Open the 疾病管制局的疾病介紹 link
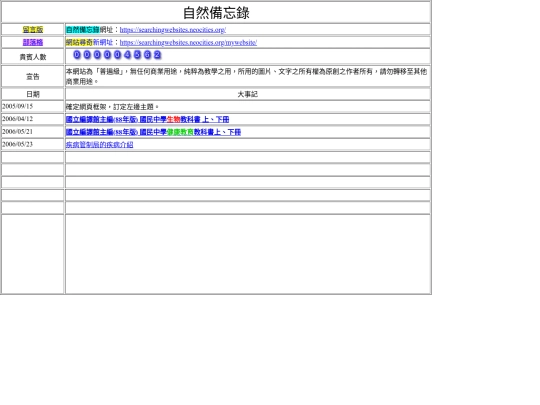540x405 pixels. 99,145
